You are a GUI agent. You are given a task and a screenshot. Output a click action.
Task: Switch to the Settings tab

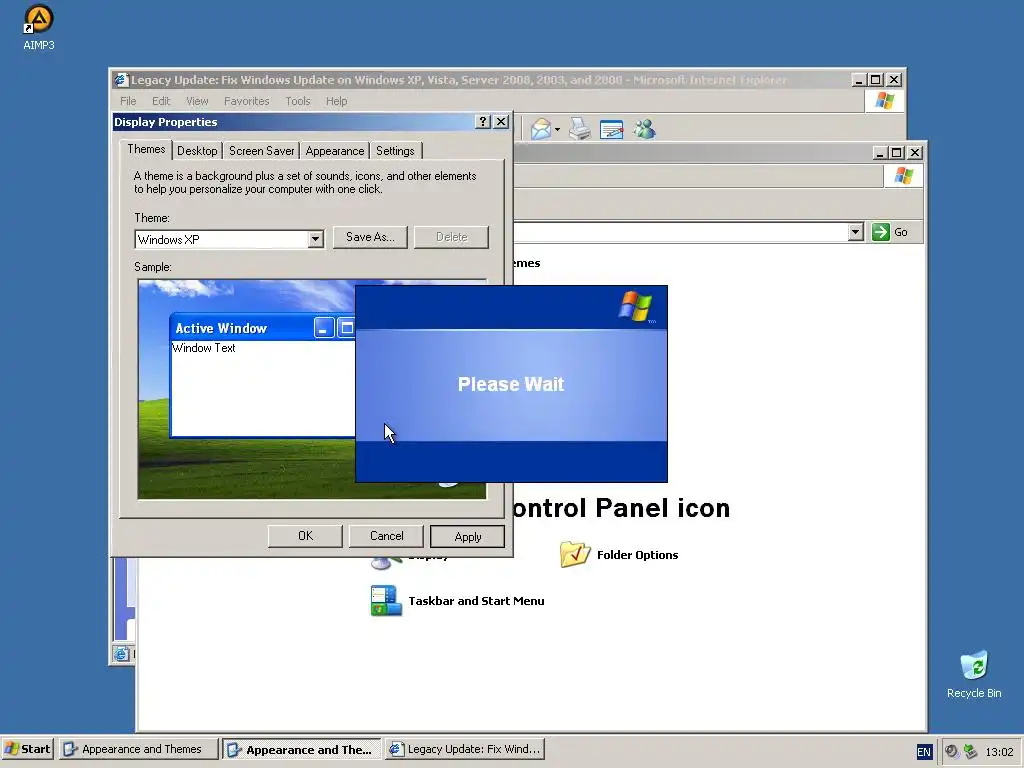point(395,151)
